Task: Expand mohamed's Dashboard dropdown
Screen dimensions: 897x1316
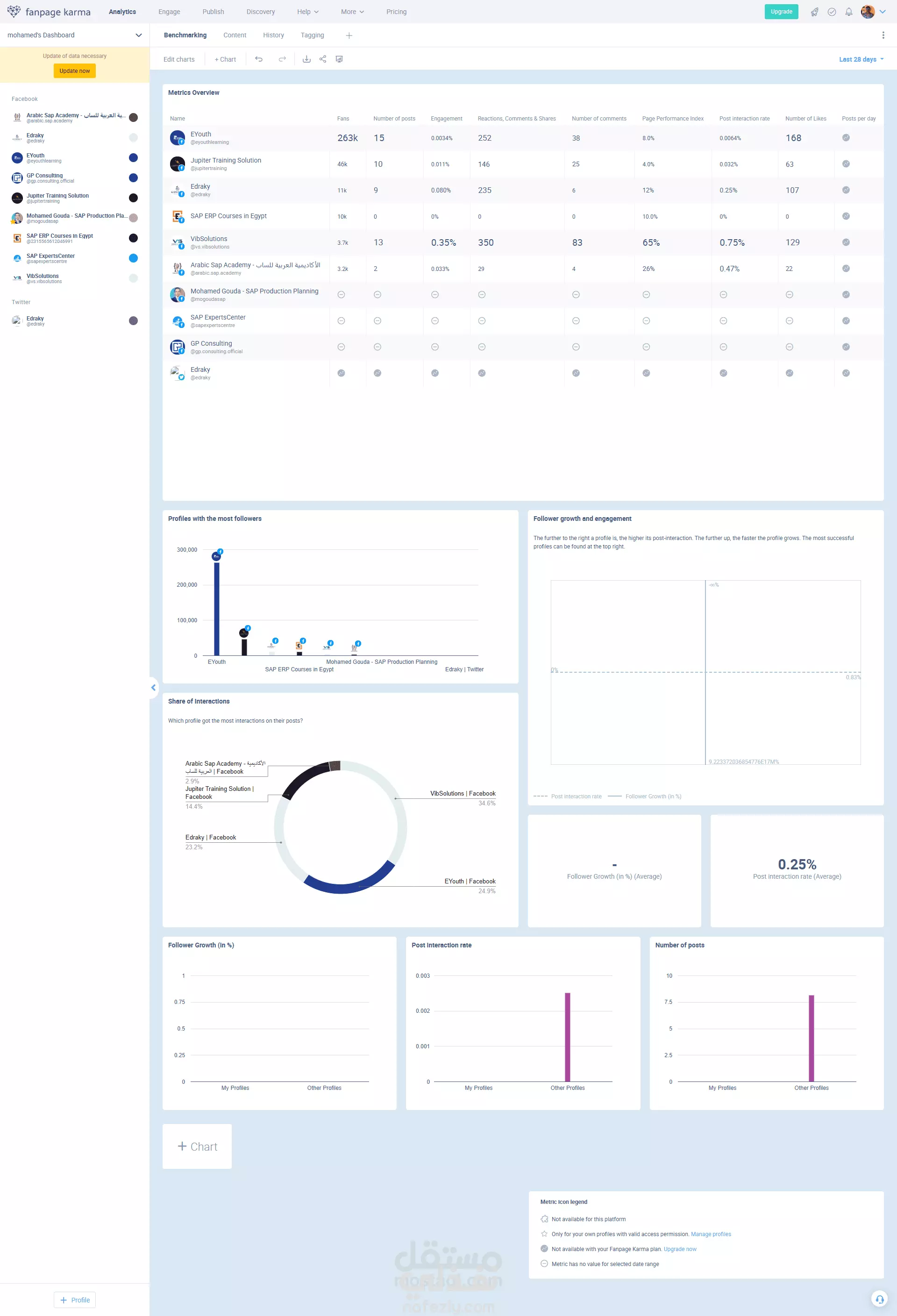Action: [x=75, y=35]
